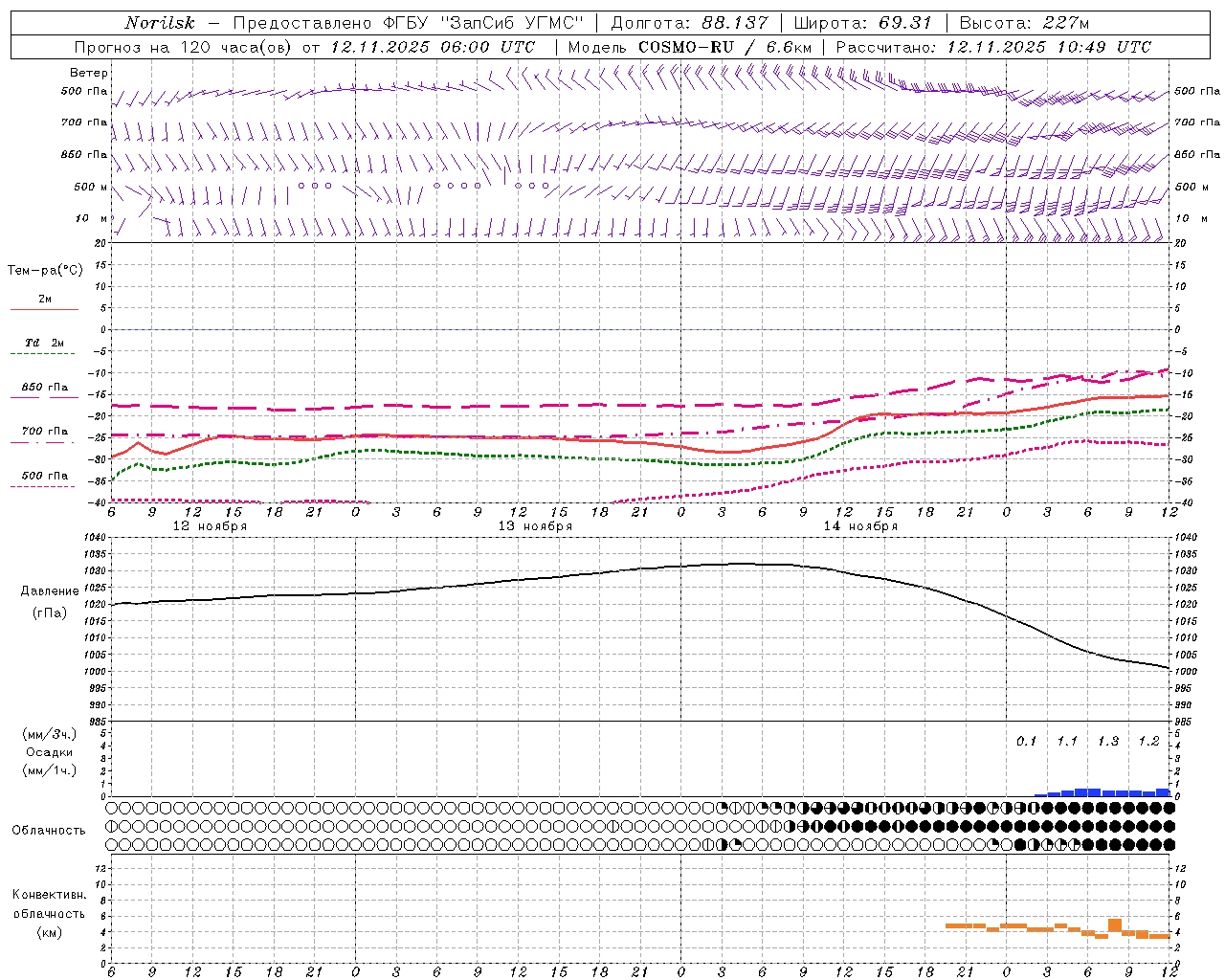
Task: Click the 'Высота: 227м' elevation label
Action: click(1023, 23)
